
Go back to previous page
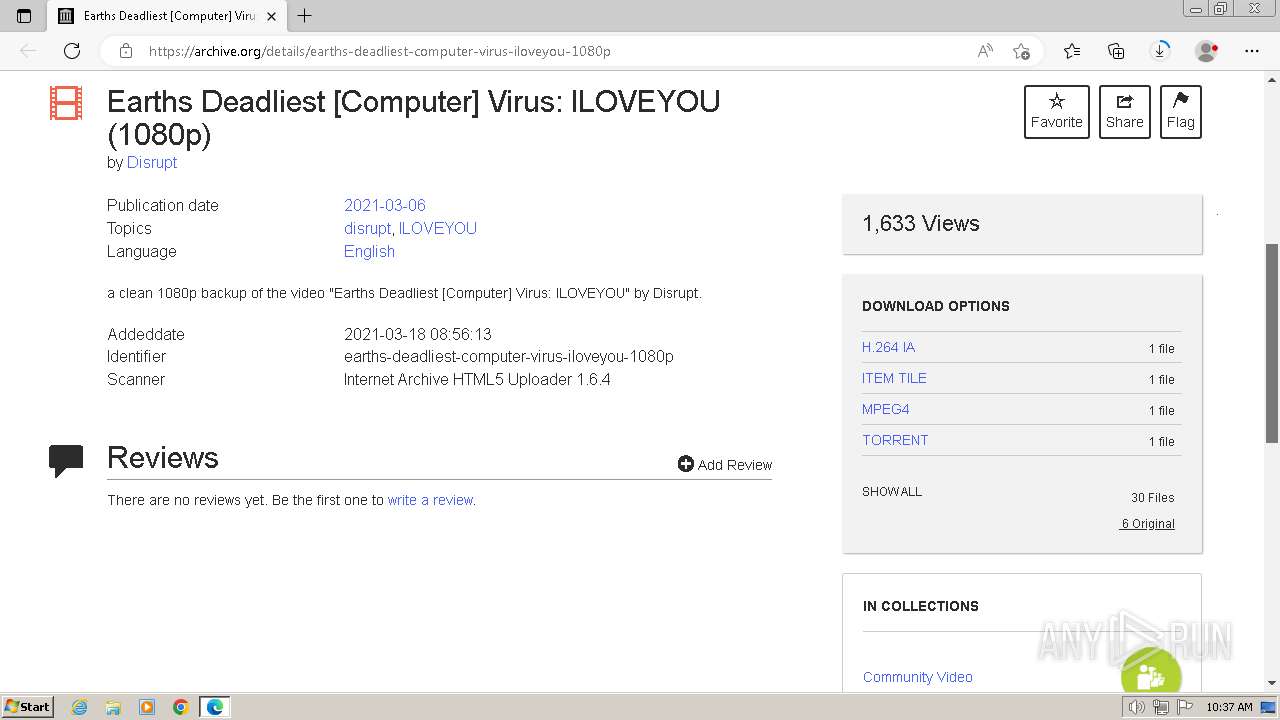pos(28,51)
